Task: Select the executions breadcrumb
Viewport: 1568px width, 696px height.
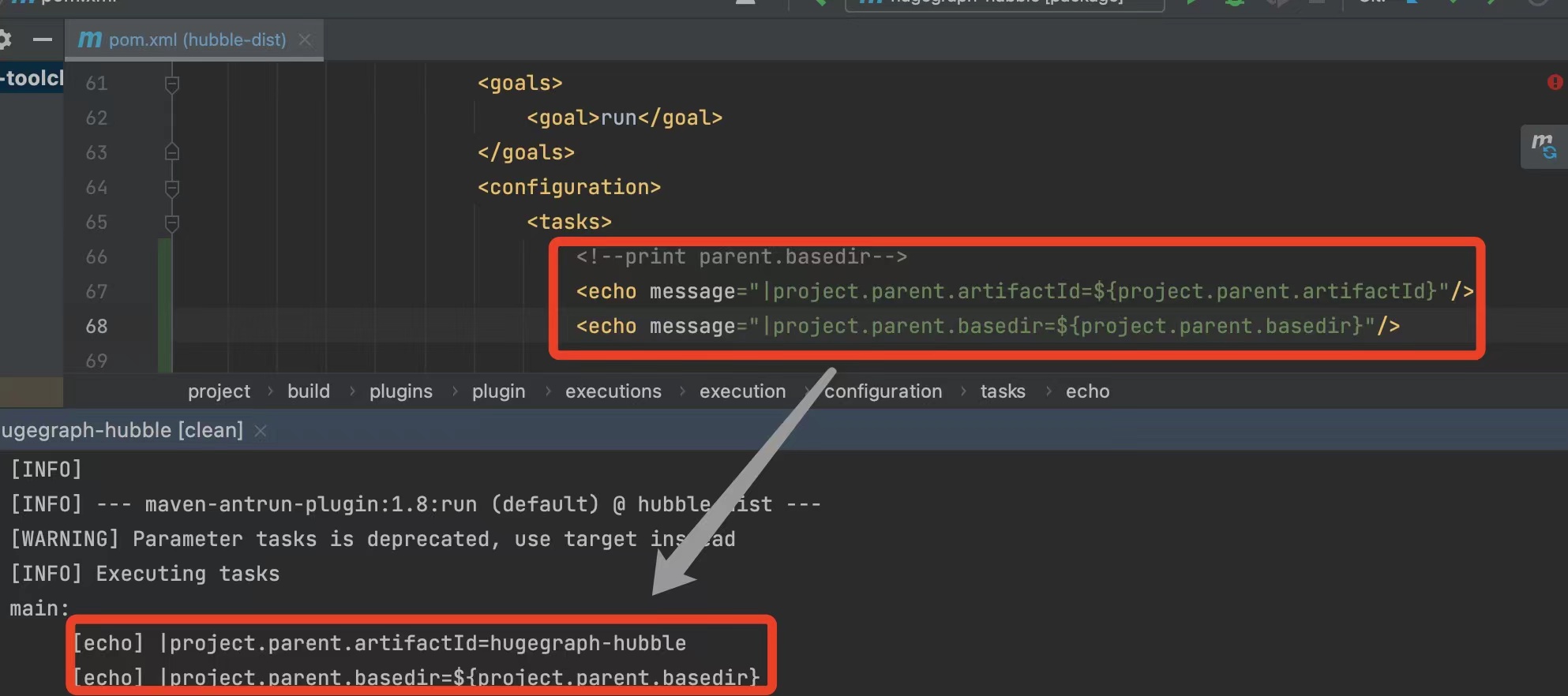Action: (x=613, y=391)
